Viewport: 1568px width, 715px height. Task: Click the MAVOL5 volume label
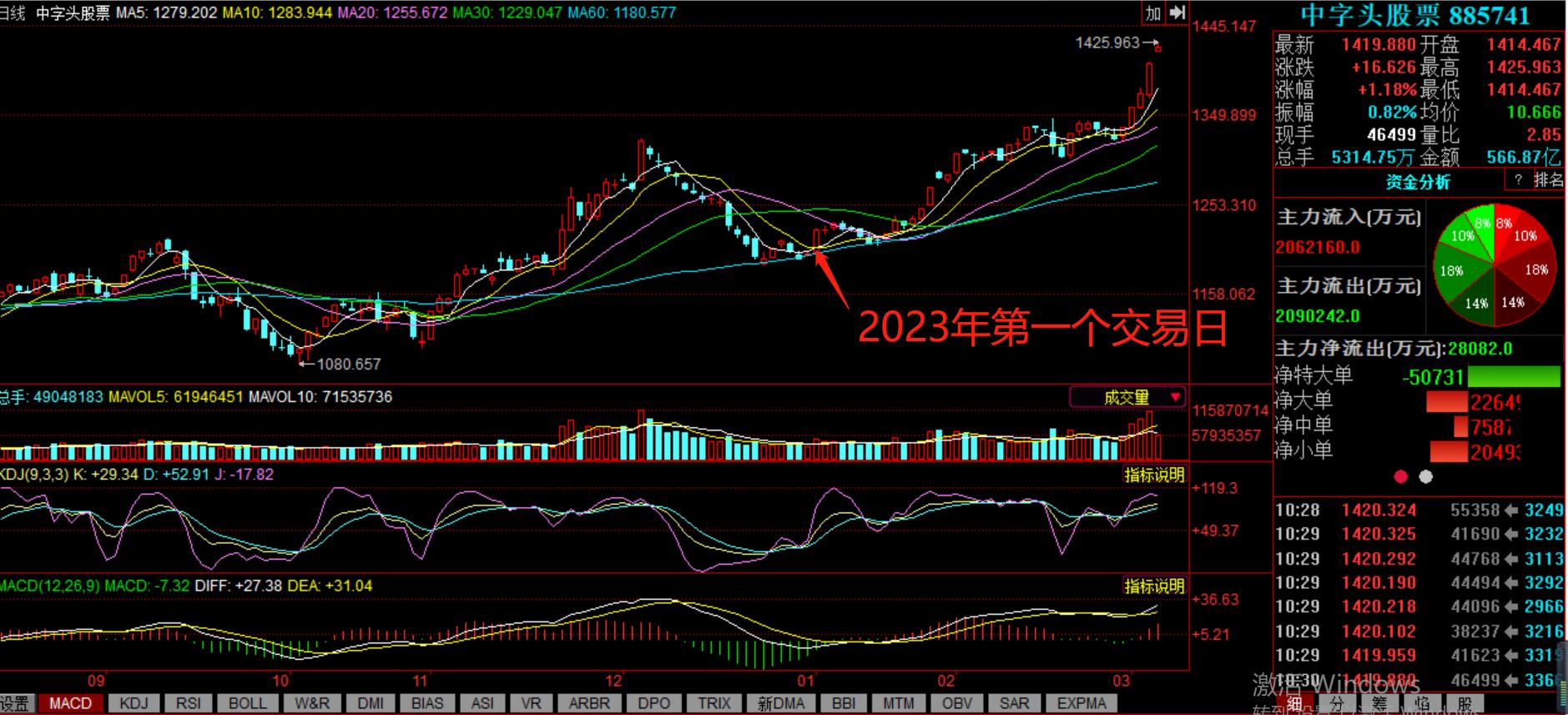click(x=175, y=397)
